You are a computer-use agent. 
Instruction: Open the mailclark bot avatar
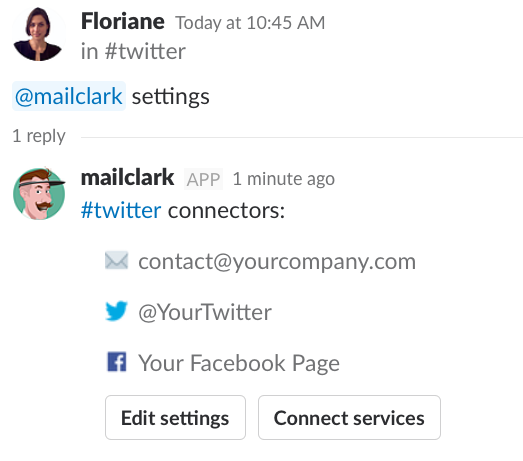pos(39,194)
